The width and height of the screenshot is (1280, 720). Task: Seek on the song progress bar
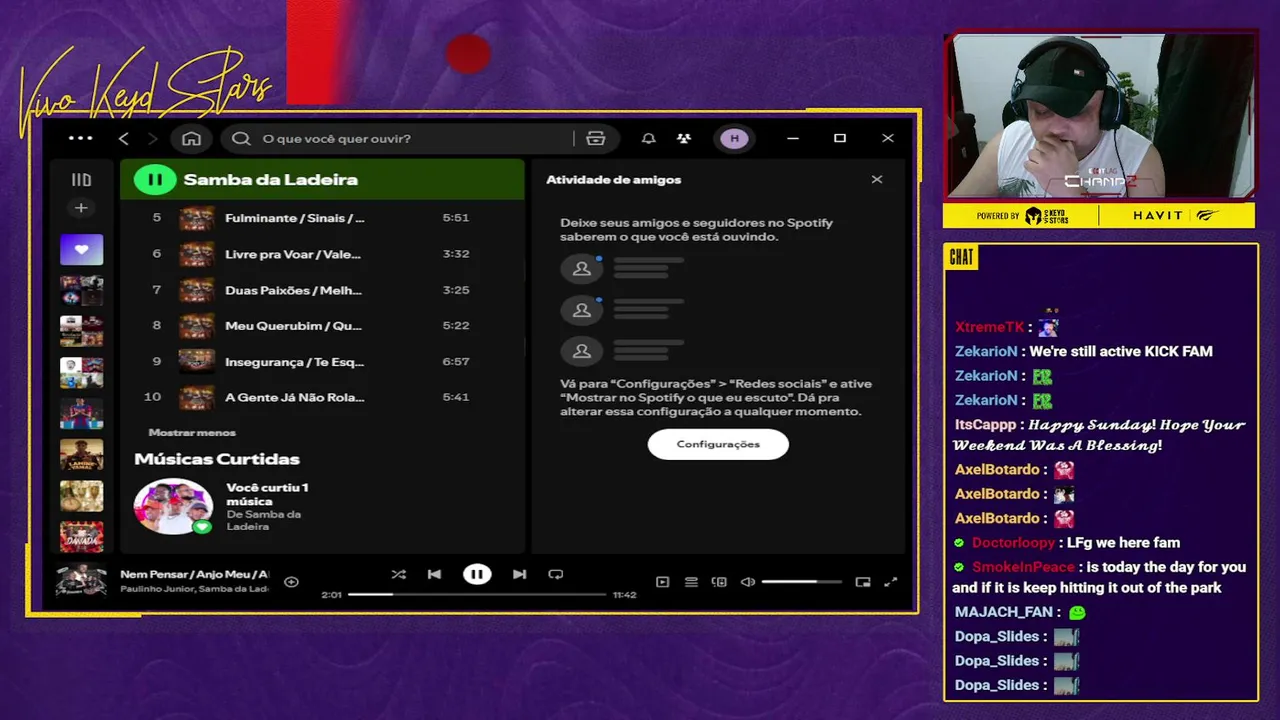coord(477,594)
